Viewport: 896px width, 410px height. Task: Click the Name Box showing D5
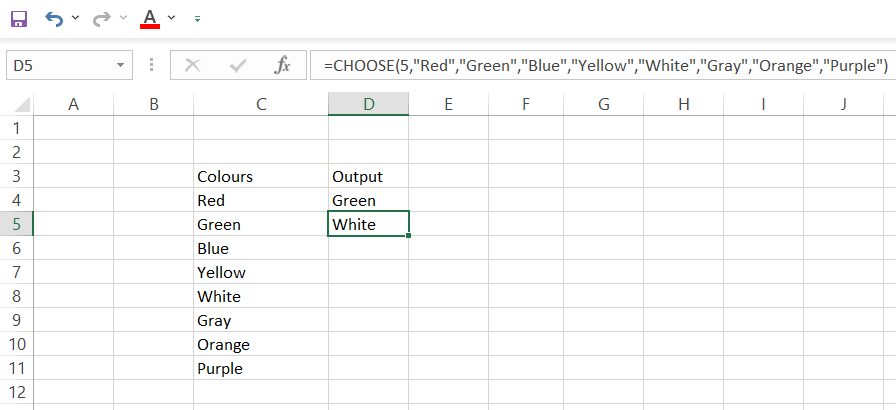click(x=58, y=66)
